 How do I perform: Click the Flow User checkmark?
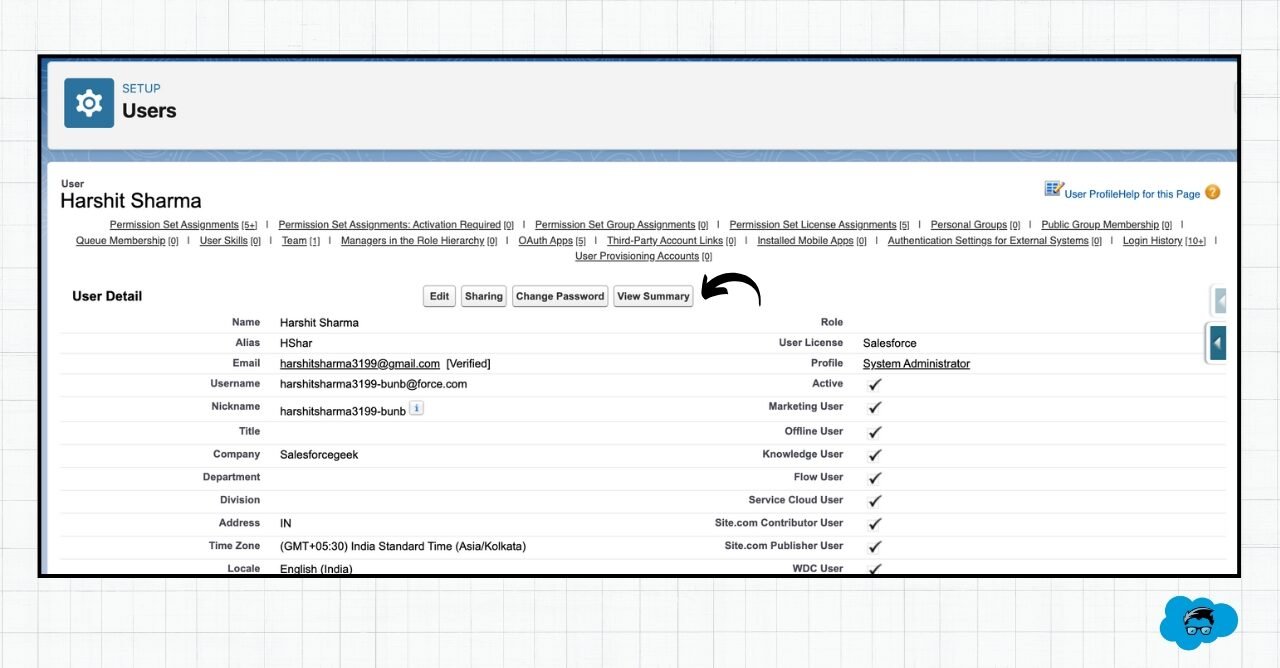875,478
